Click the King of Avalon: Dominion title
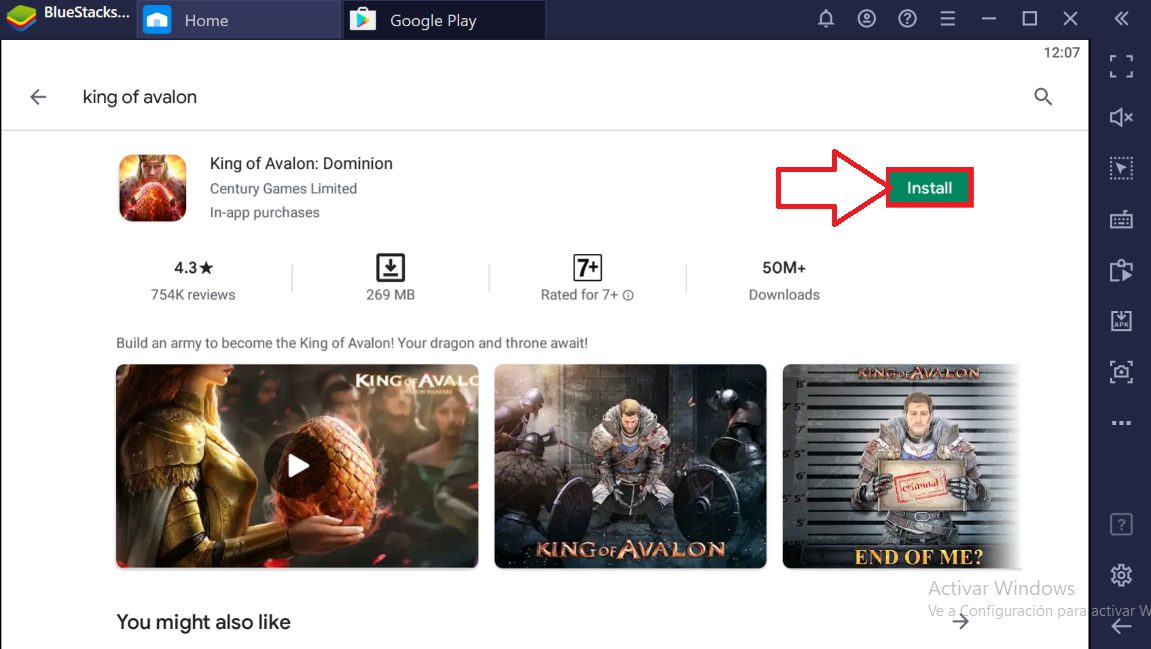The image size is (1151, 649). (x=301, y=163)
